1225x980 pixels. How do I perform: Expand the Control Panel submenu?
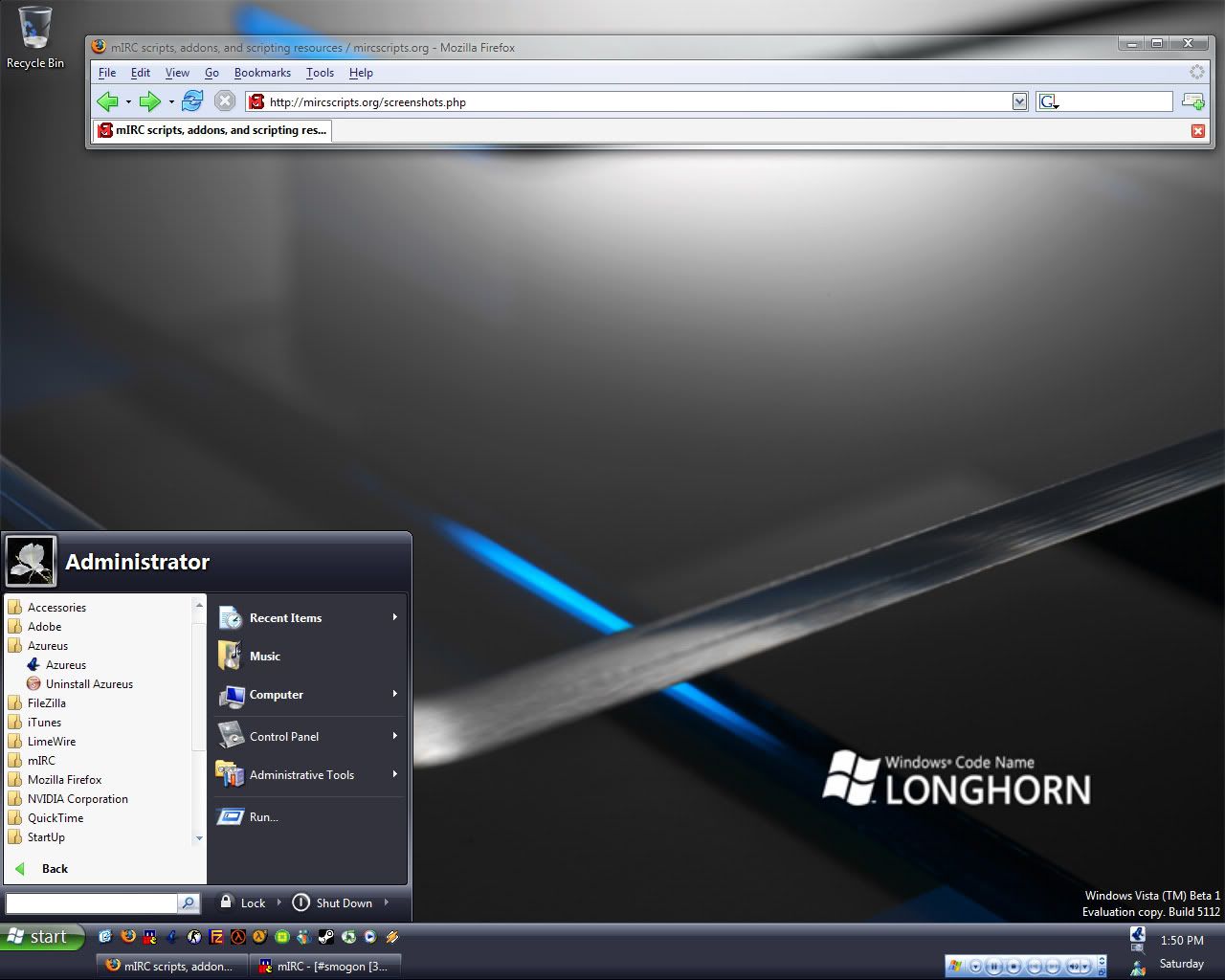[x=394, y=736]
